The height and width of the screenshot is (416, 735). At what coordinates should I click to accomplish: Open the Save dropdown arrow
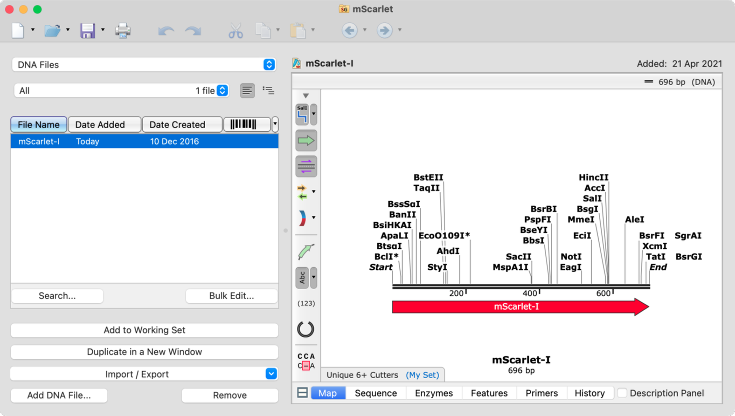[x=103, y=30]
